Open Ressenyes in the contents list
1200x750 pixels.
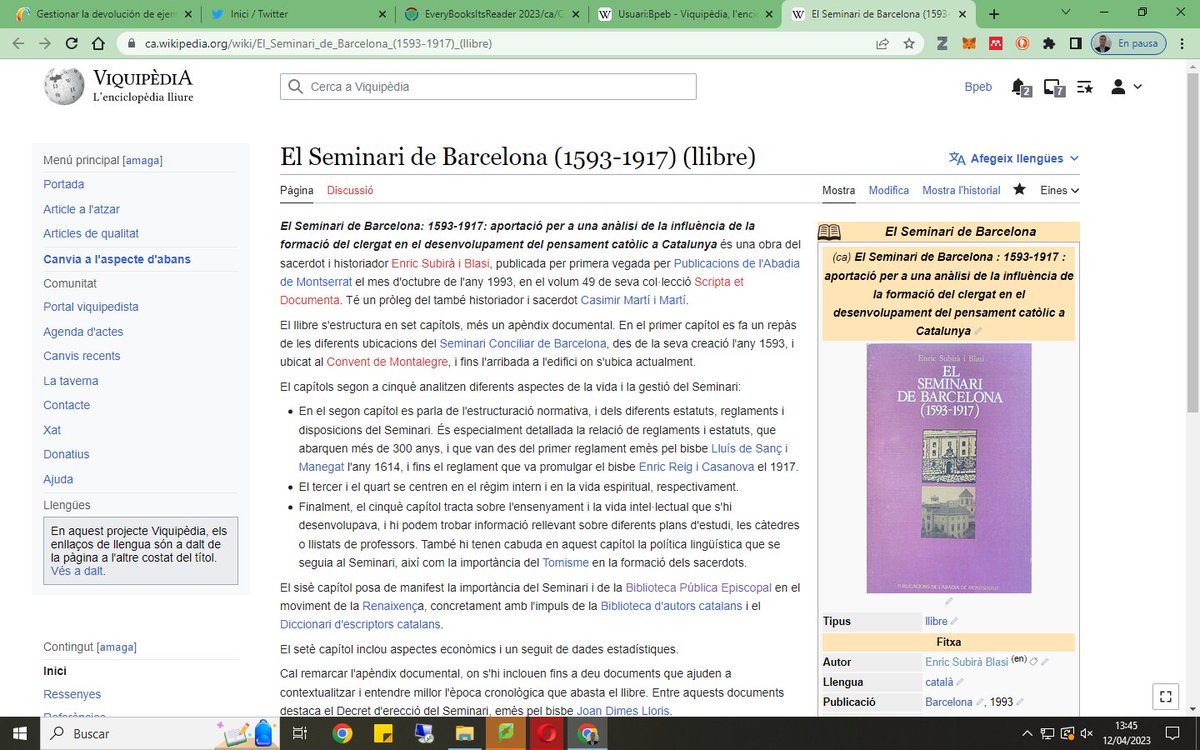(x=72, y=694)
